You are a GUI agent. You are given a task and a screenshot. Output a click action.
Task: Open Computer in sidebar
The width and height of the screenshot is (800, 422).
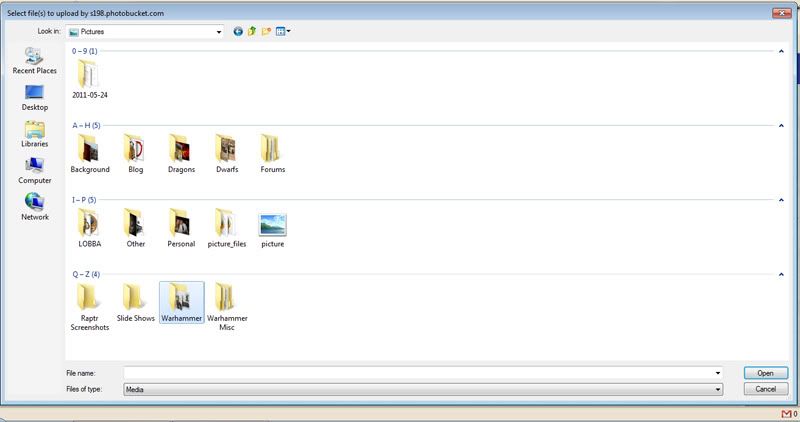(35, 171)
